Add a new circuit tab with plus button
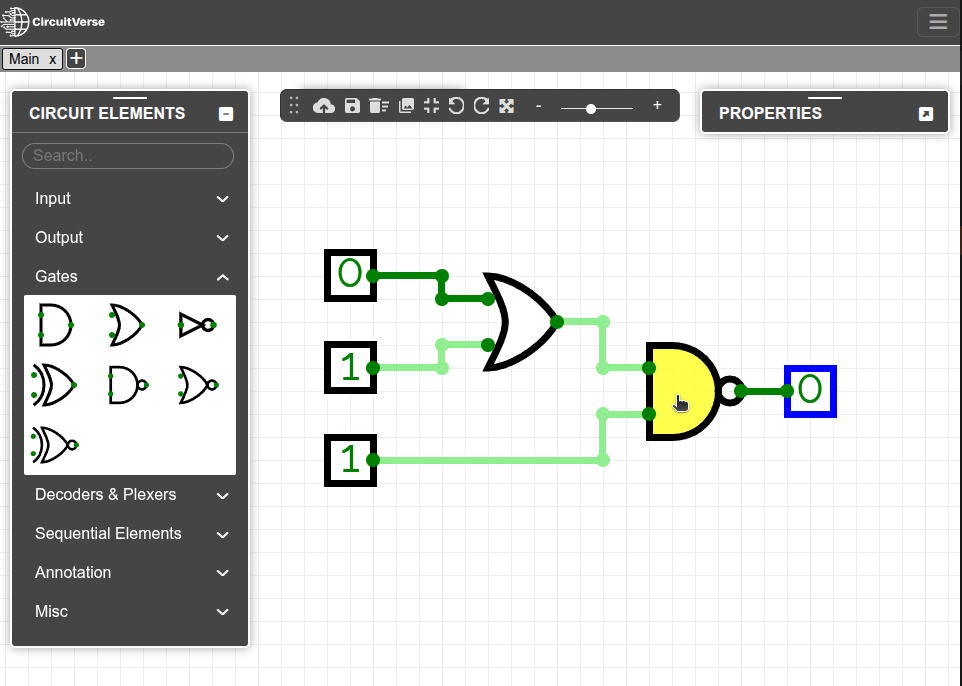The width and height of the screenshot is (962, 686). point(76,59)
